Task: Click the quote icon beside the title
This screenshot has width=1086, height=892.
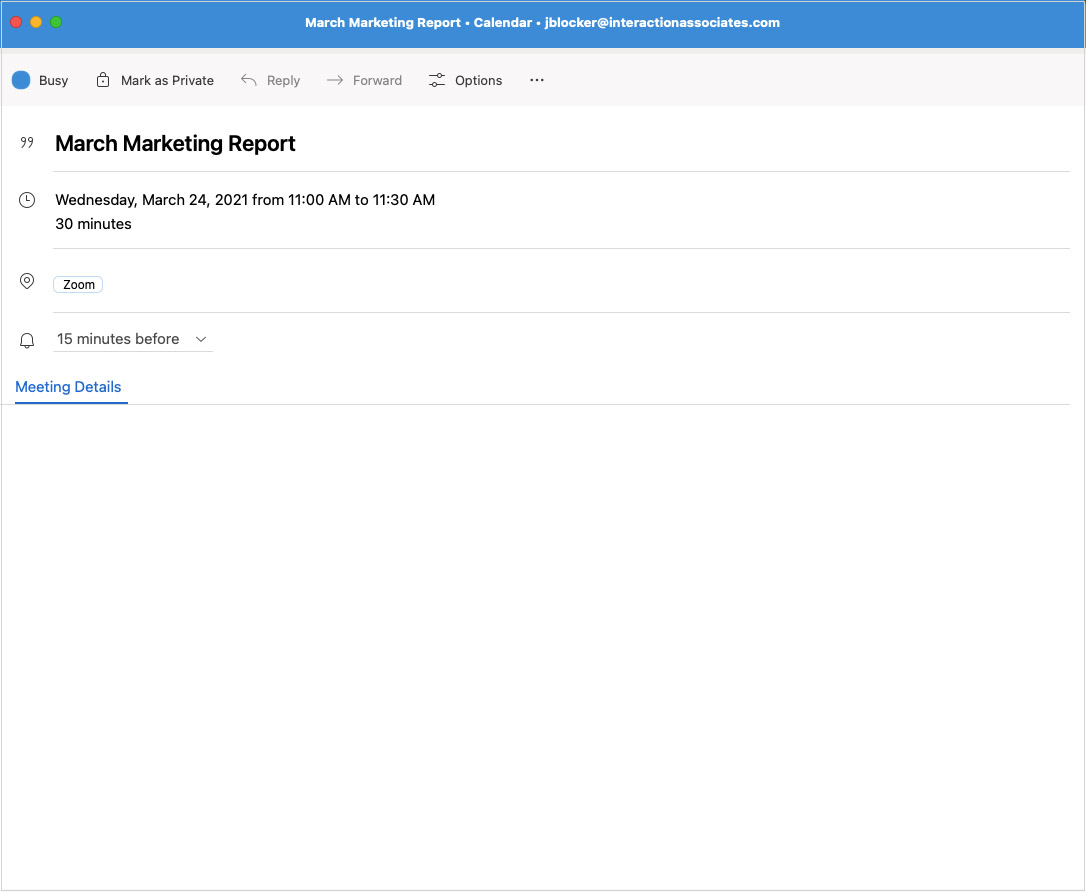Action: [x=27, y=143]
